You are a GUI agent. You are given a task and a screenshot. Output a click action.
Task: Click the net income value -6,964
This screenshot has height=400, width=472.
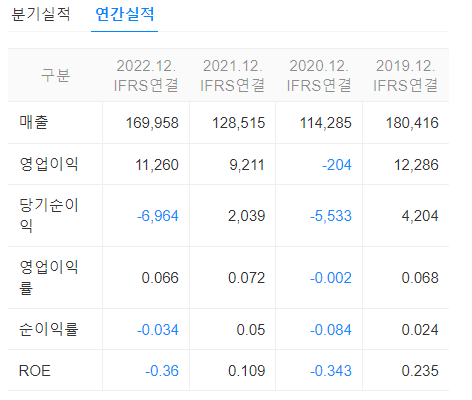[x=158, y=216]
